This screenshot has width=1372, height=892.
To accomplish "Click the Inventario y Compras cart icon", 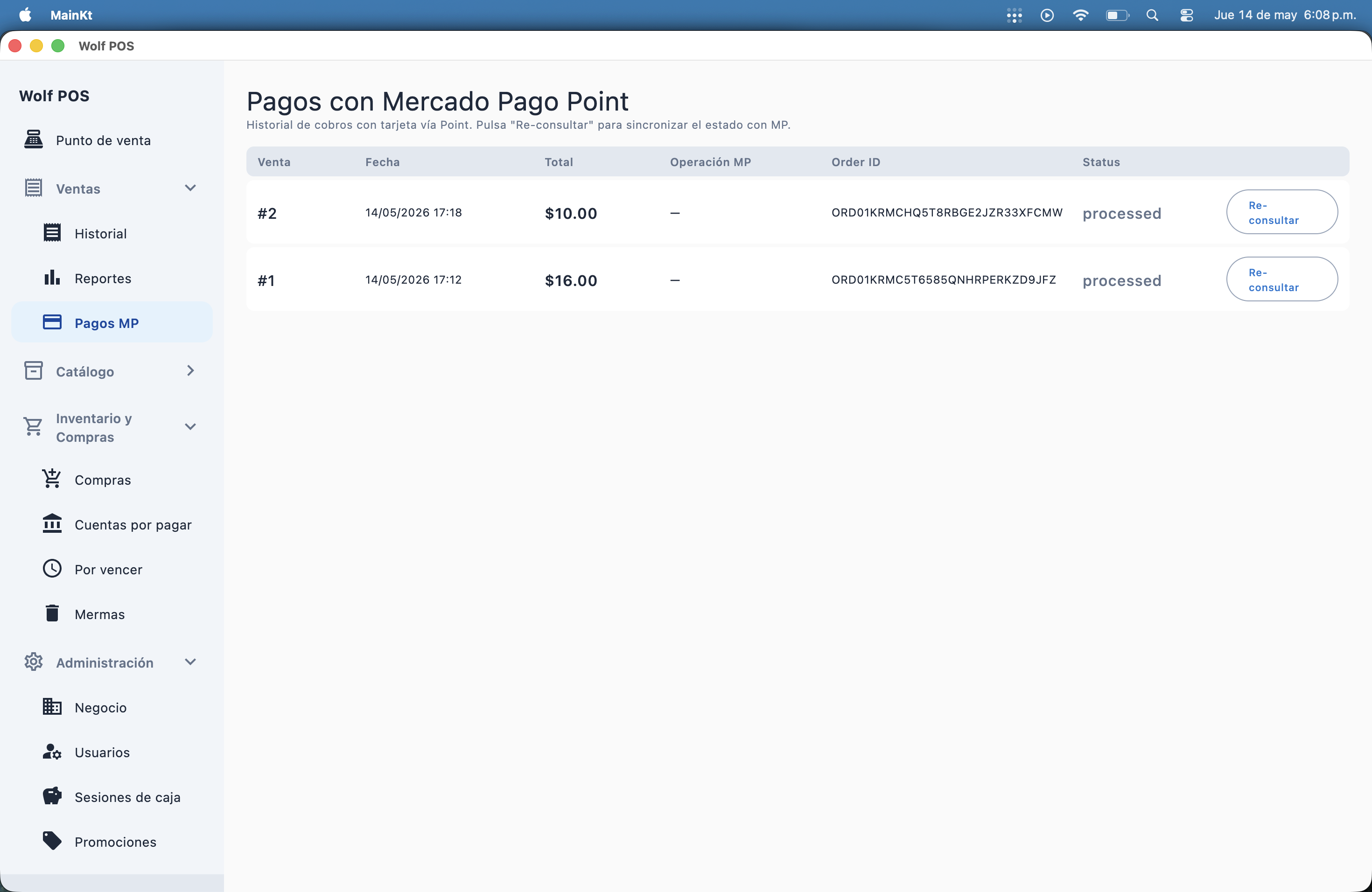I will tap(34, 427).
